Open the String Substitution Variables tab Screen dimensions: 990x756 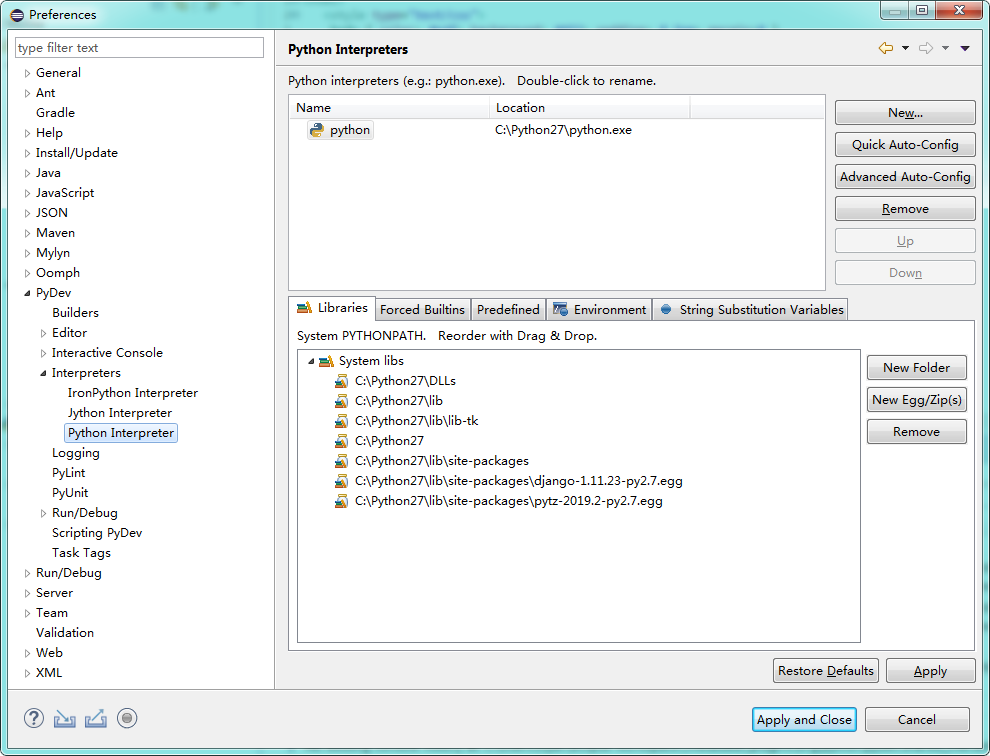751,309
